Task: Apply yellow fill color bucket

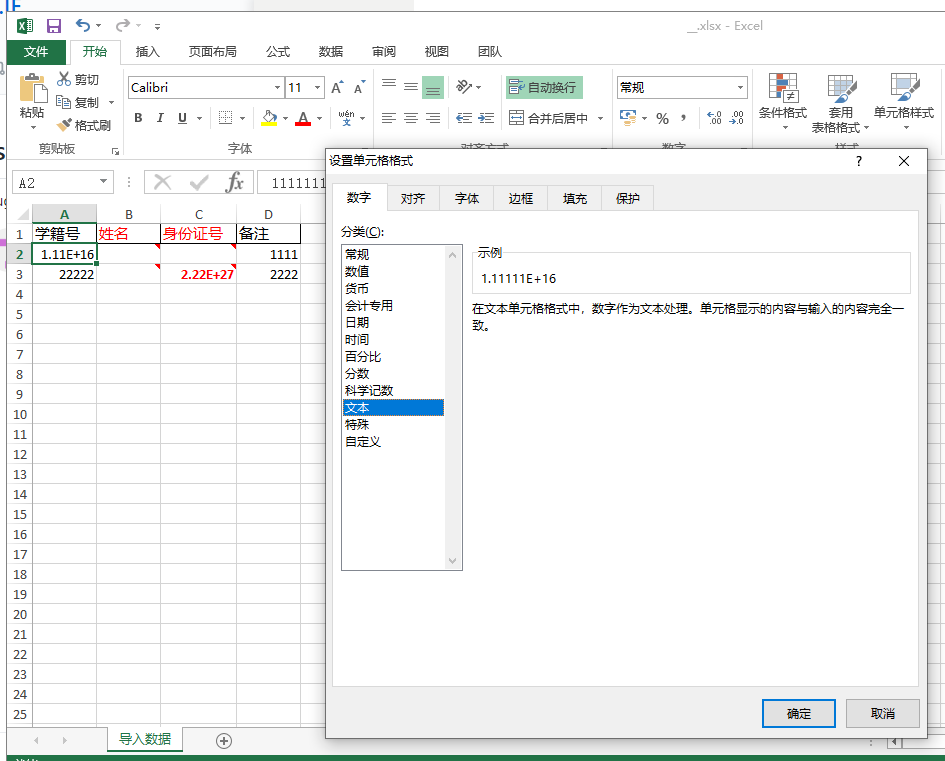Action: pyautogui.click(x=269, y=117)
